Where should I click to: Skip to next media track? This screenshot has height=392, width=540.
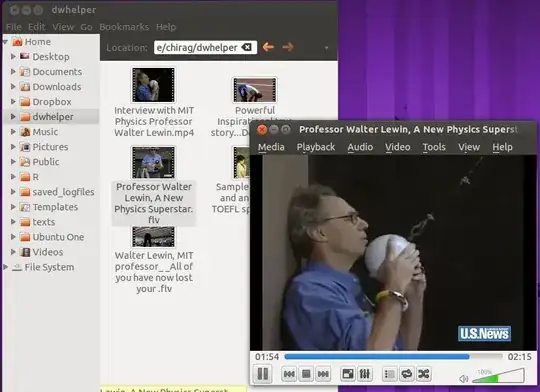click(323, 374)
